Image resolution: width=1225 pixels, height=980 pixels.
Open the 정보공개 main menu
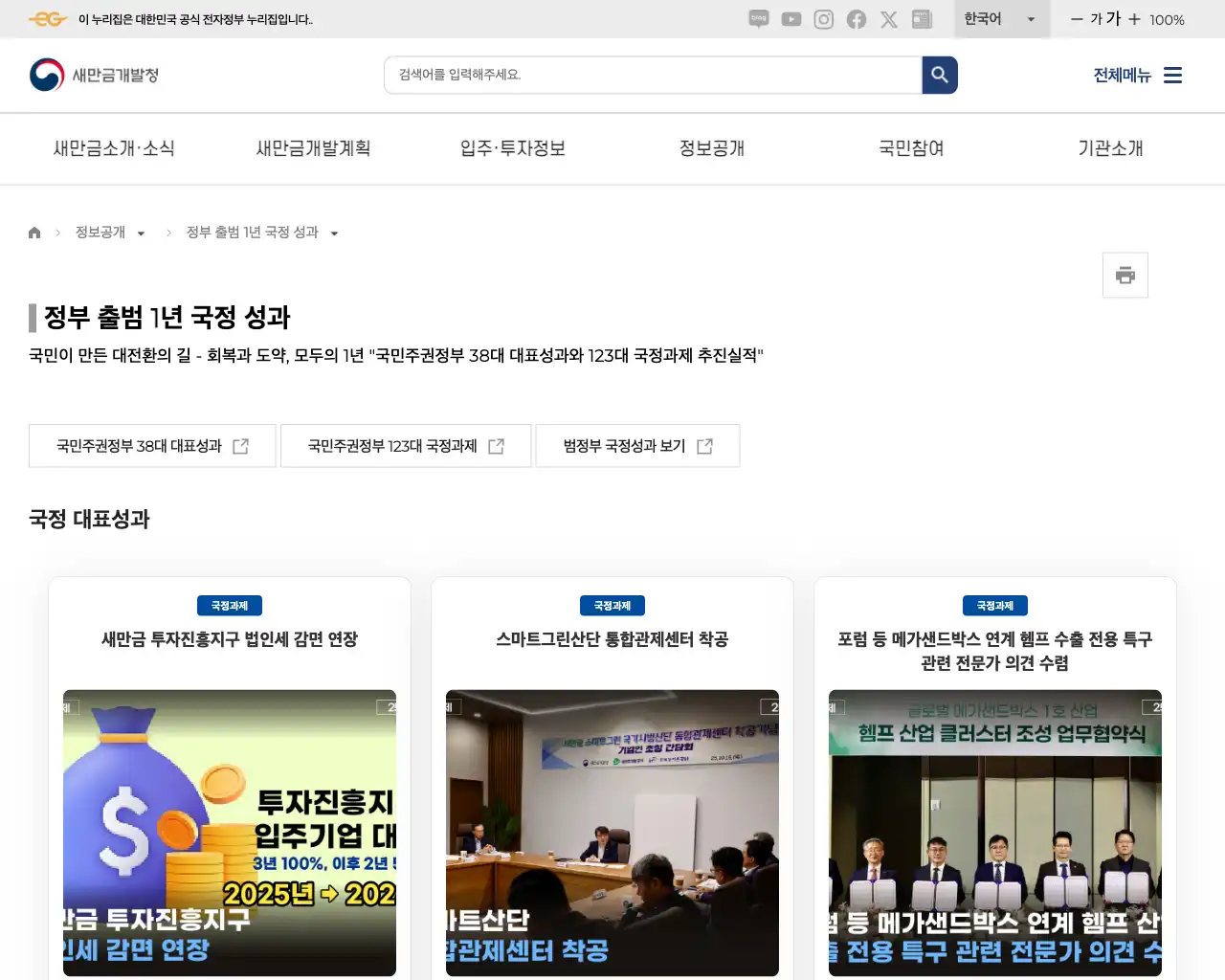tap(712, 148)
